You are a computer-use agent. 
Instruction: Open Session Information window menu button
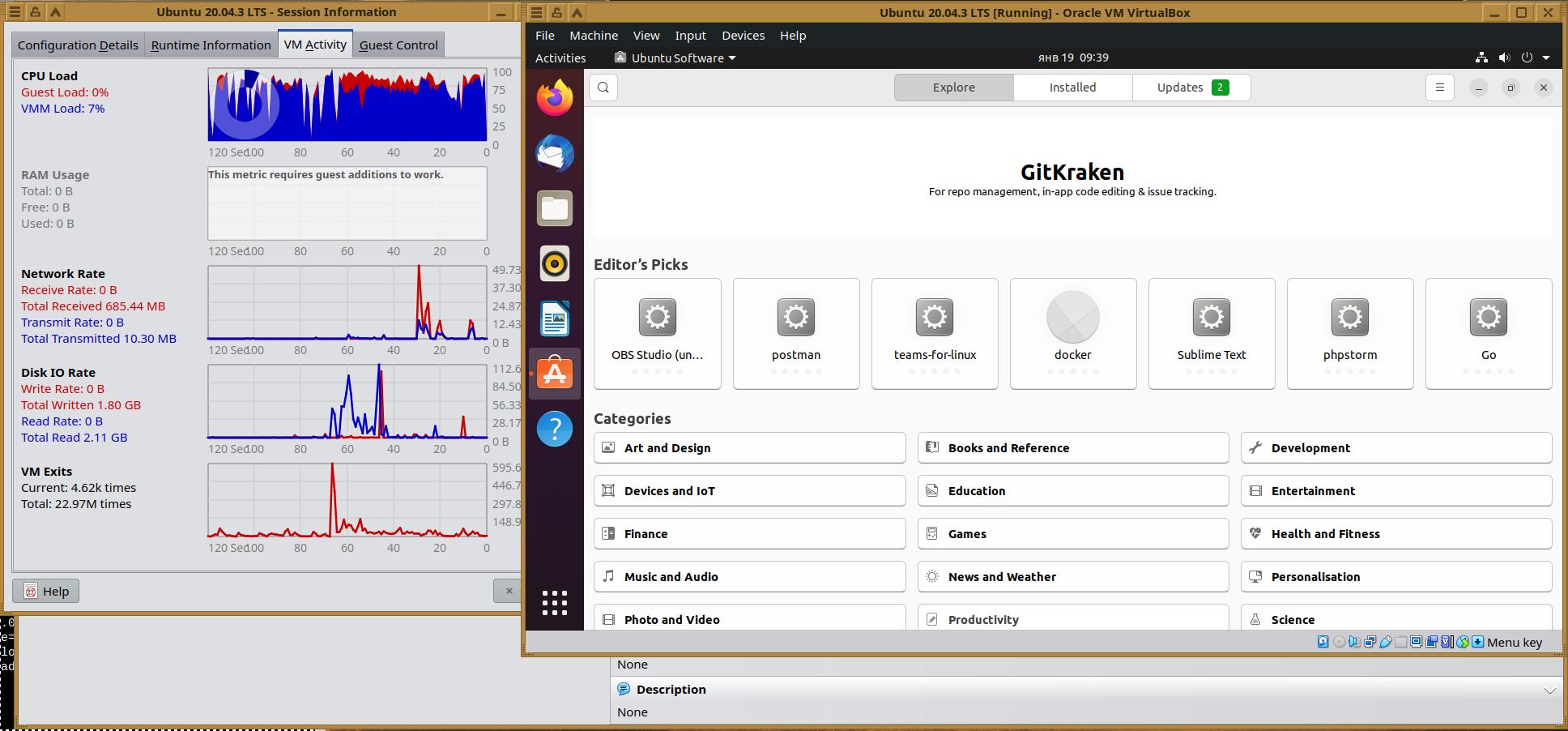[13, 12]
